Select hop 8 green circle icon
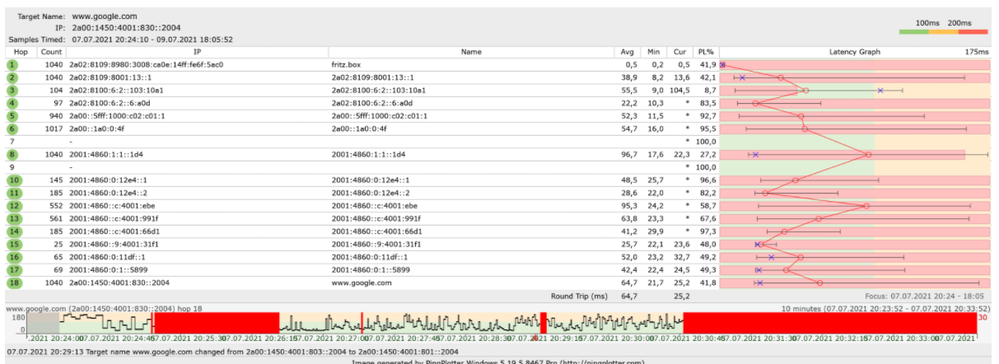 click(x=13, y=154)
